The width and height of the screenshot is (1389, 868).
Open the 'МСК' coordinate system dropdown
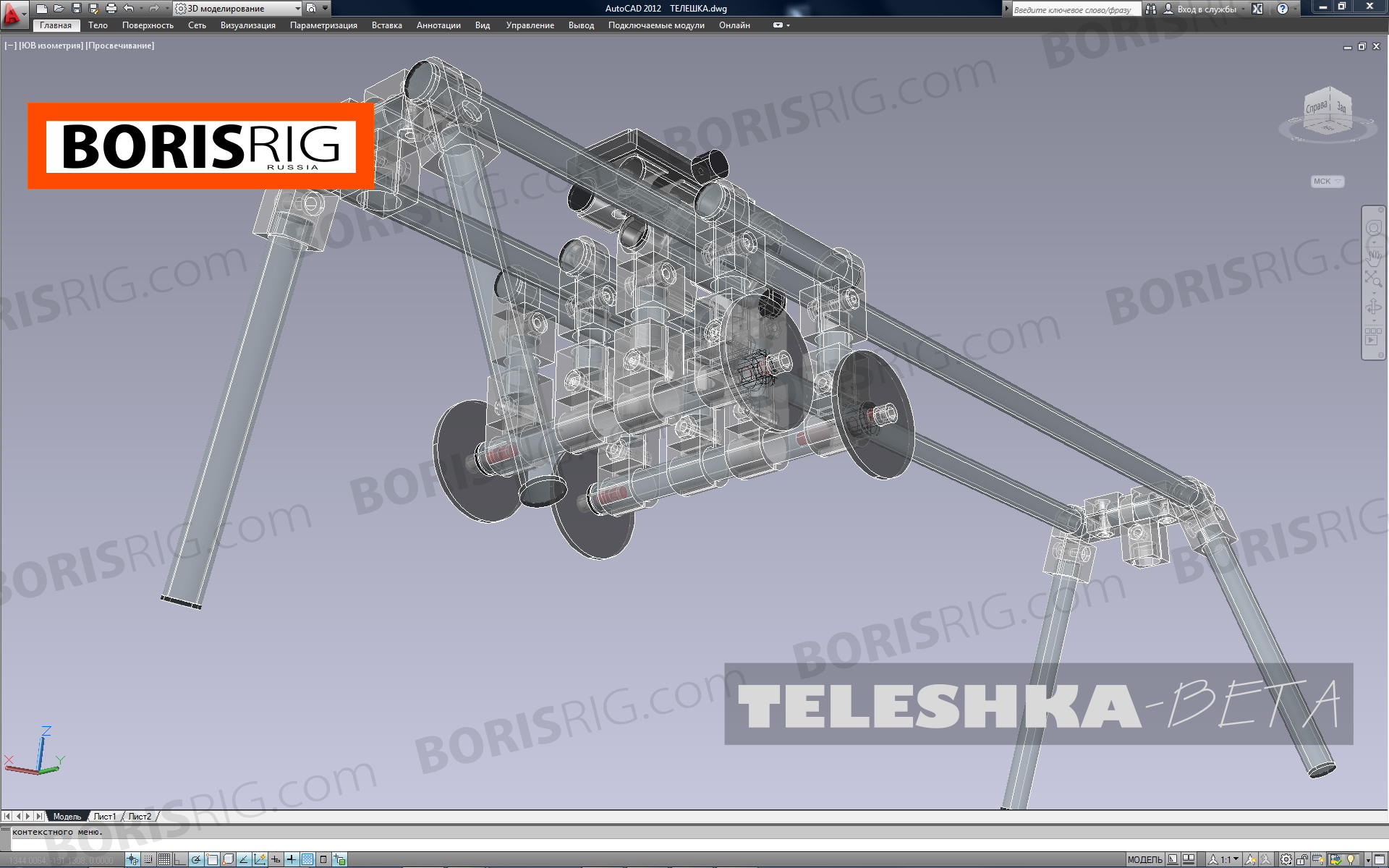point(1328,182)
